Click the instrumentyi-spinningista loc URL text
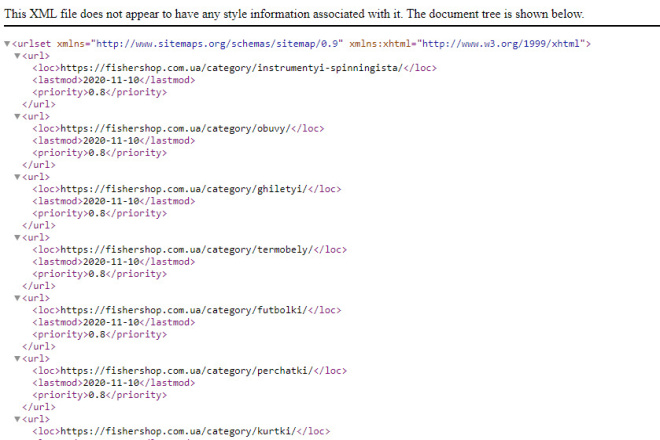Screen dimensions: 660x440 click(232, 68)
